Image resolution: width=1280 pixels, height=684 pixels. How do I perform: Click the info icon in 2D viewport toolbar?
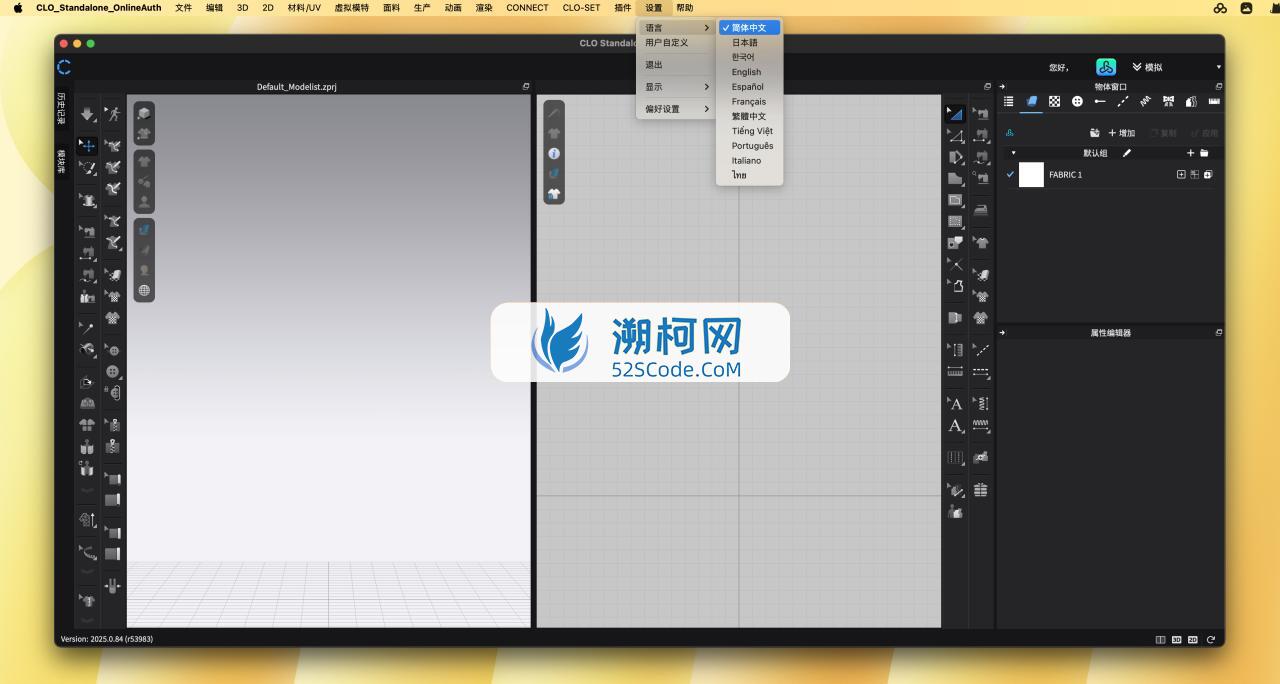(x=554, y=153)
